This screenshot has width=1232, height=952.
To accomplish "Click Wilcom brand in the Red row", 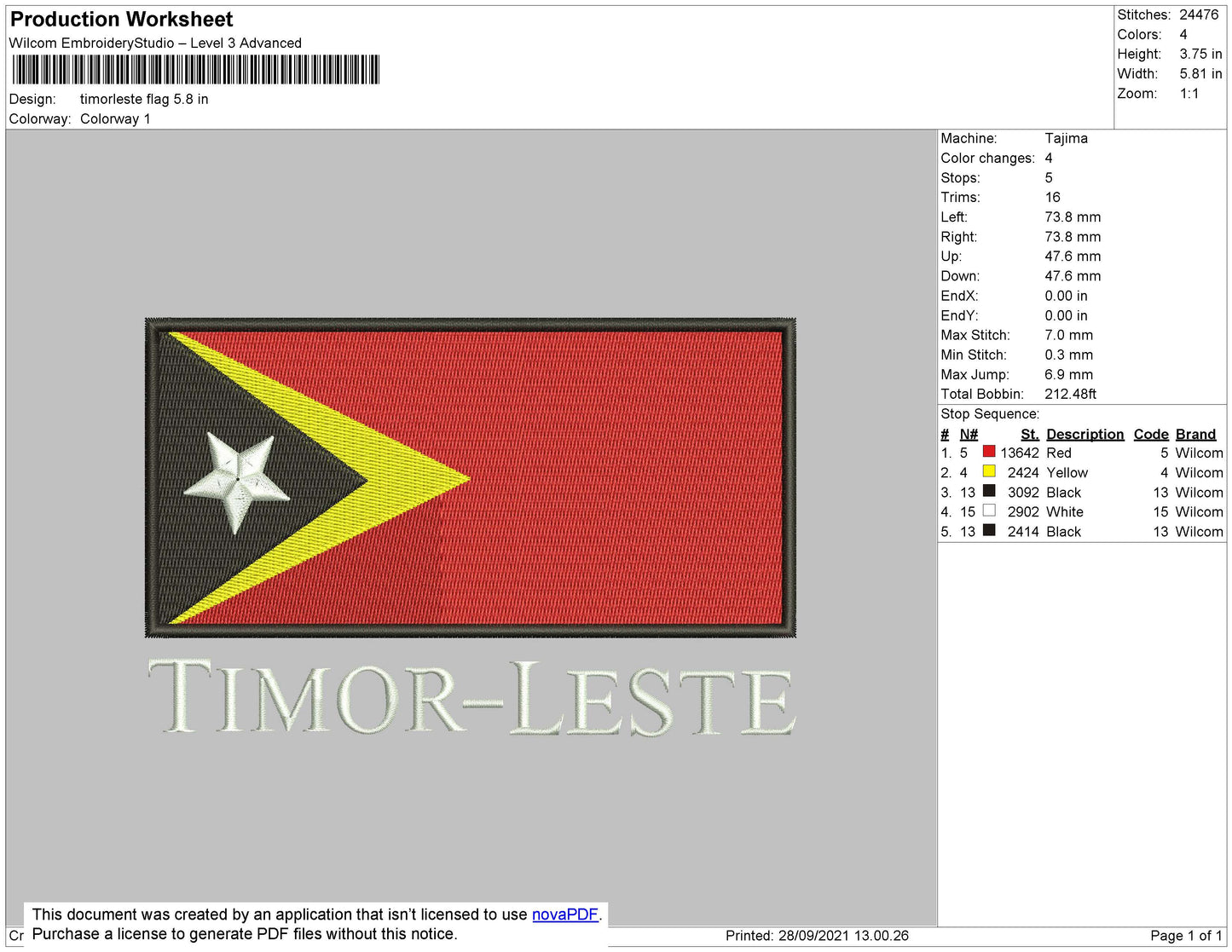I will pyautogui.click(x=1199, y=453).
